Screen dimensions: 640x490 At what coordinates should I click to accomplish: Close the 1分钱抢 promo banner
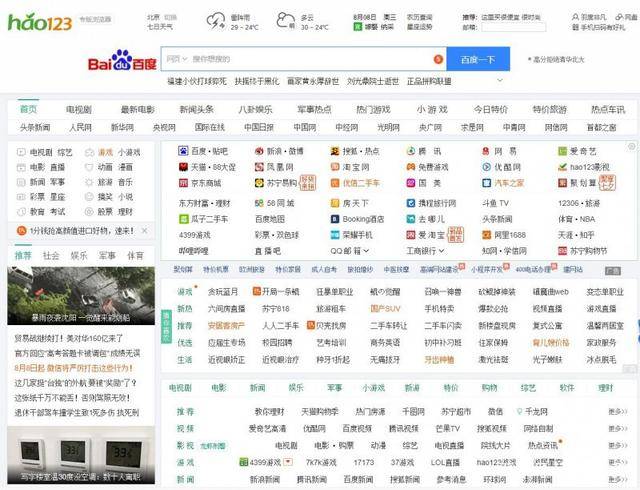point(144,231)
